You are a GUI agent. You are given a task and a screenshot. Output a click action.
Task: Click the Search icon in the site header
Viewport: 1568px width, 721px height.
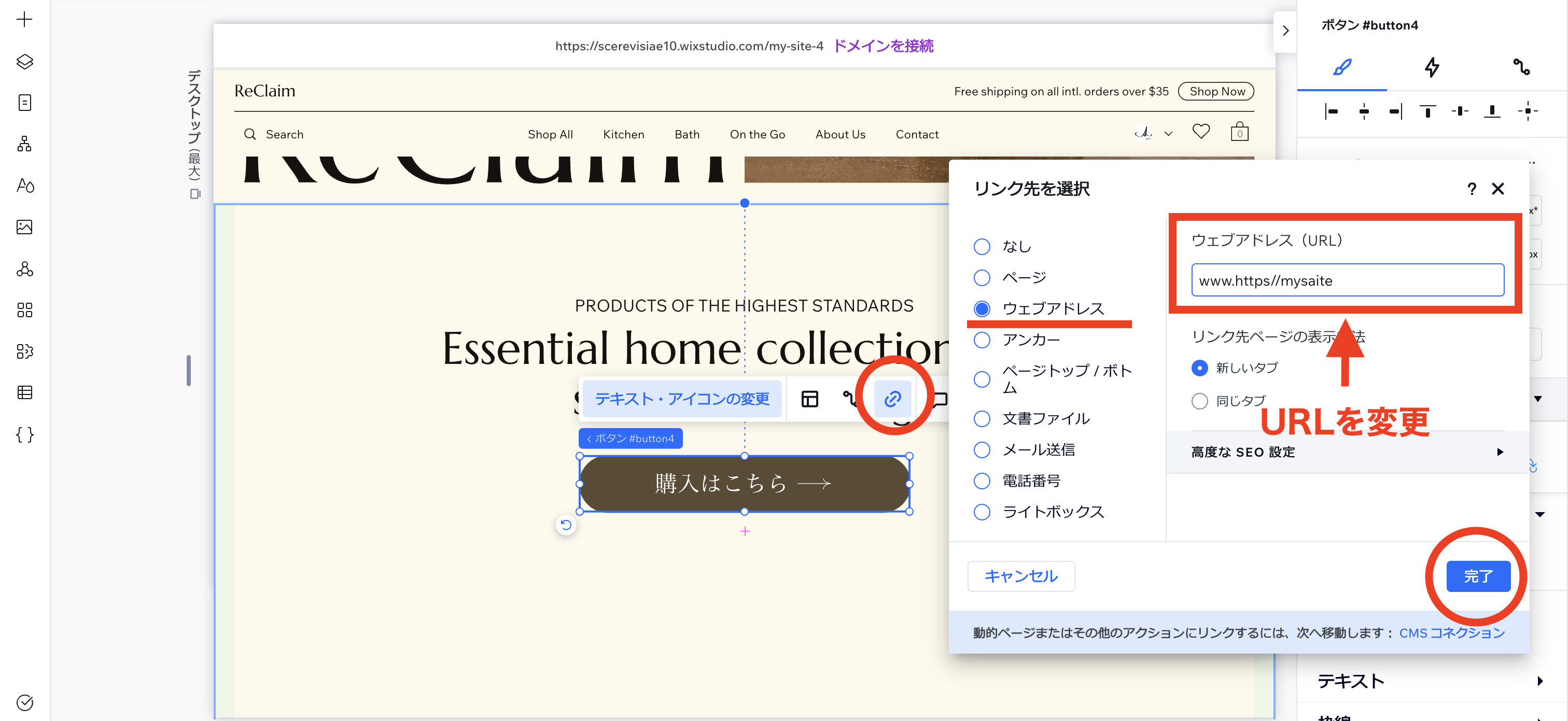tap(250, 134)
